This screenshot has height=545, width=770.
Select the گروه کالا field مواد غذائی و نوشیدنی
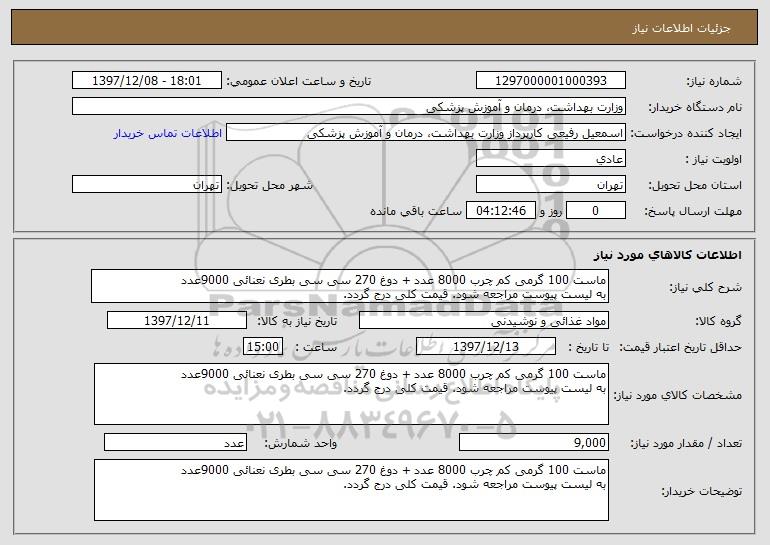pyautogui.click(x=484, y=321)
